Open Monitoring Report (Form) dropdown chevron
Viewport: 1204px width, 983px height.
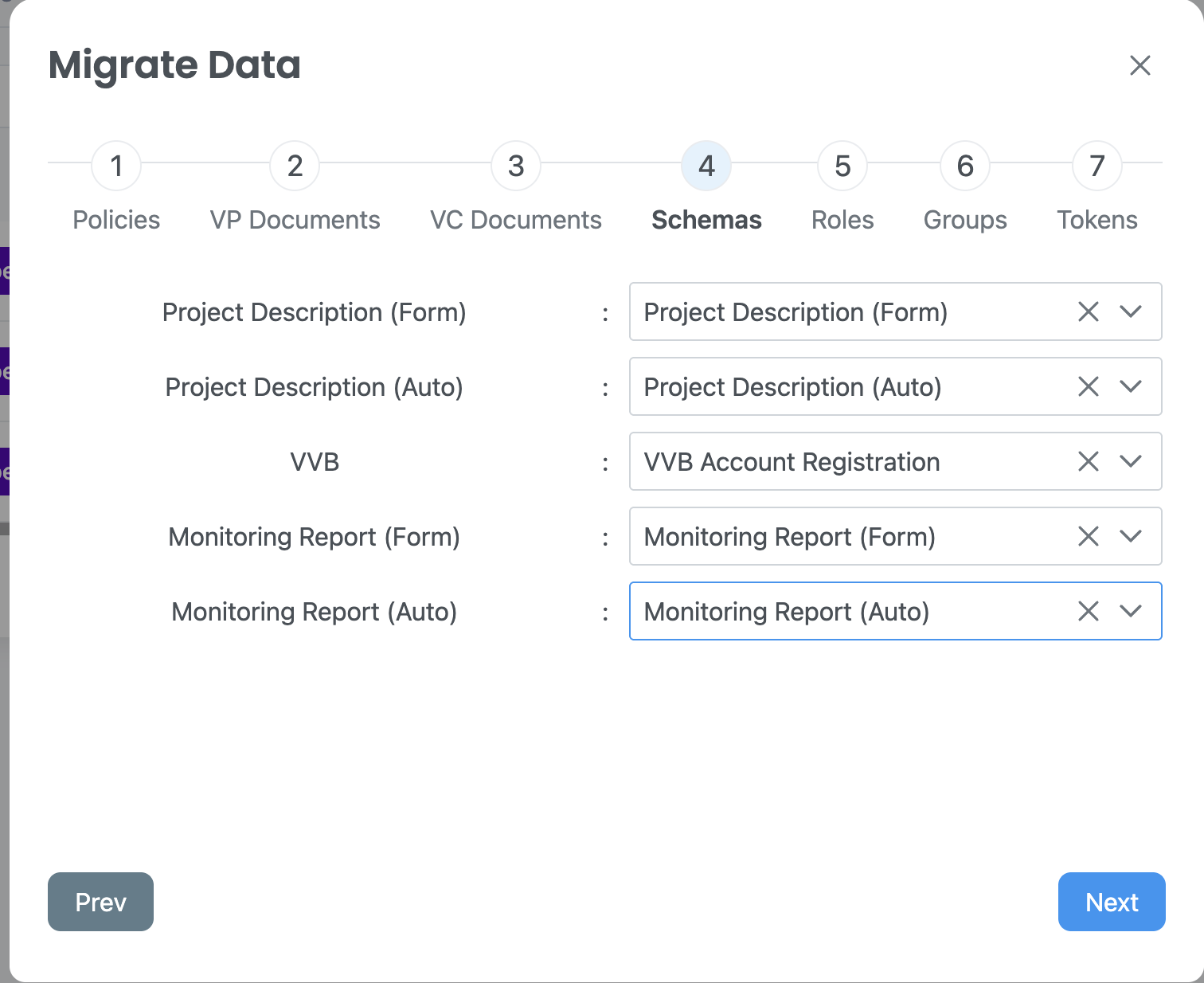[1131, 536]
